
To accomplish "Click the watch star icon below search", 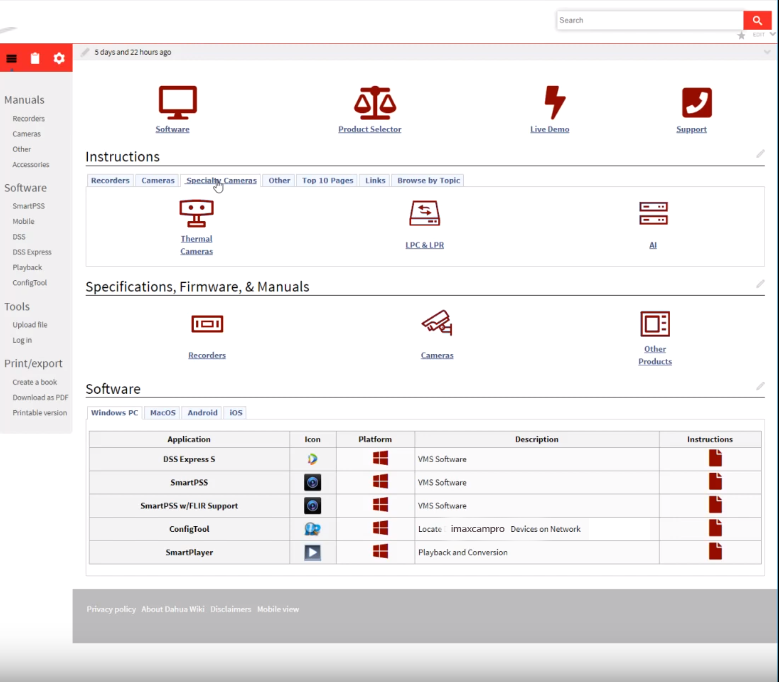I will tap(741, 35).
